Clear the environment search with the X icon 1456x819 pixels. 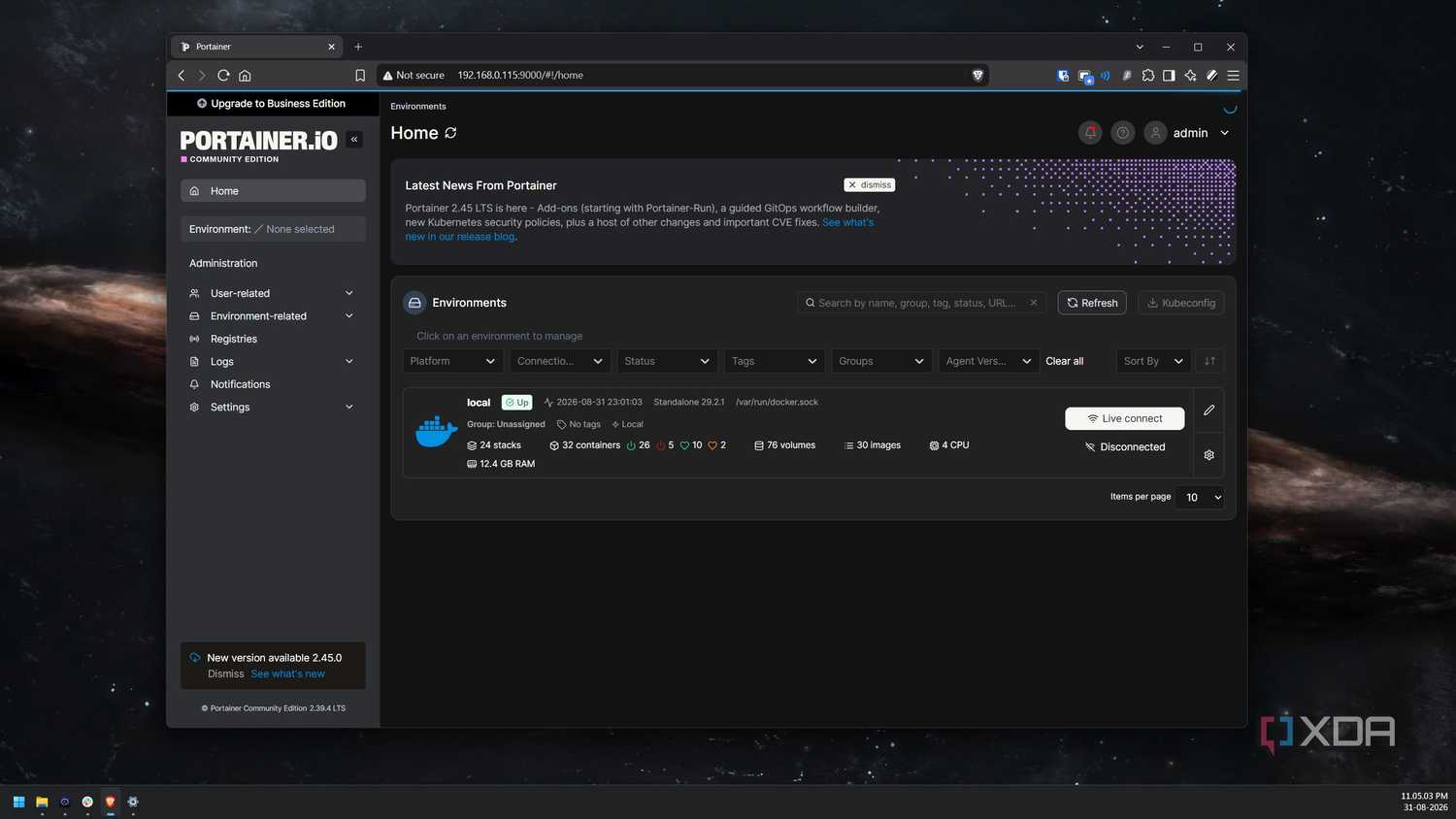(1034, 303)
